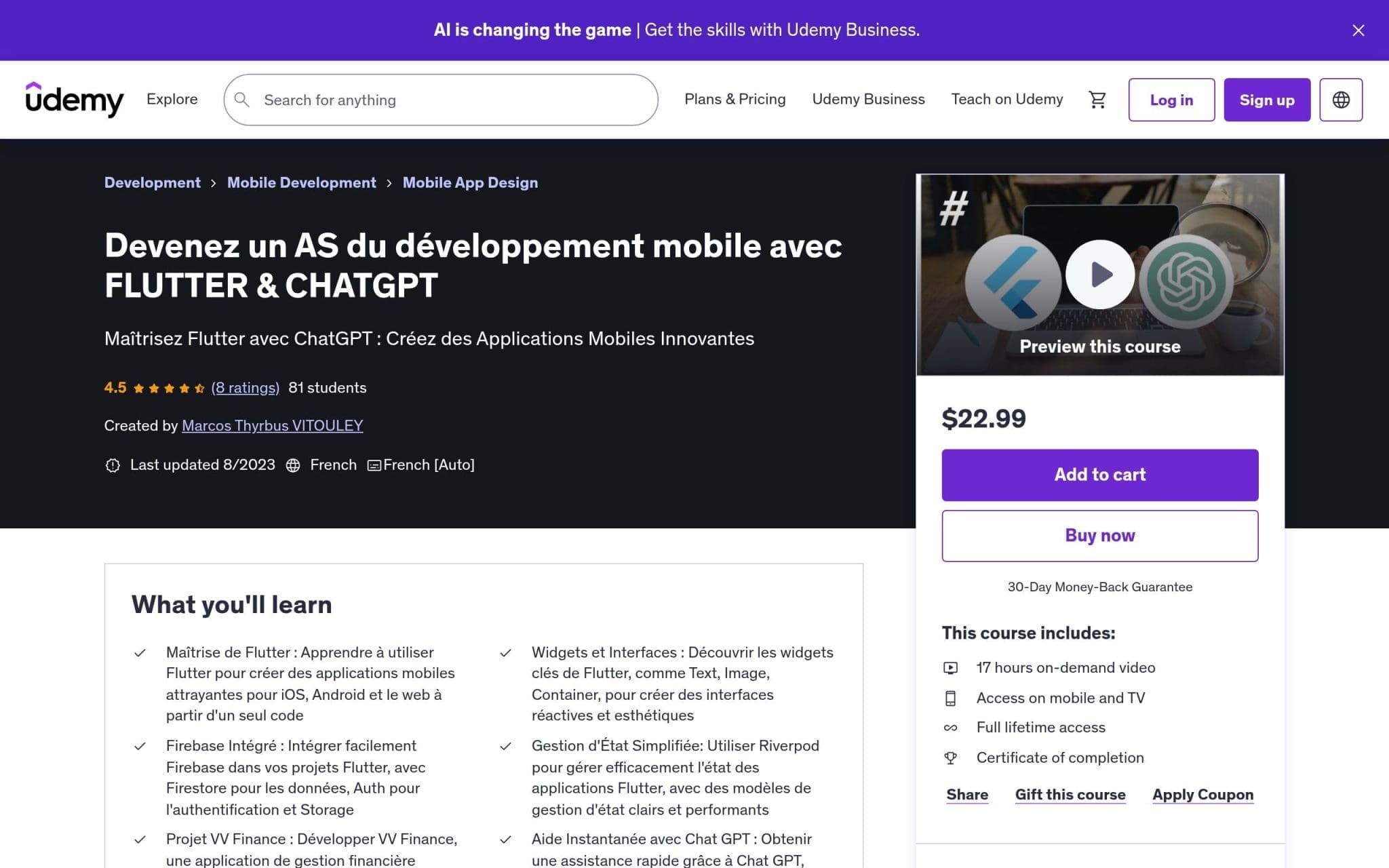Click Access on mobile and TV text
Image resolution: width=1389 pixels, height=868 pixels.
pyautogui.click(x=1060, y=698)
